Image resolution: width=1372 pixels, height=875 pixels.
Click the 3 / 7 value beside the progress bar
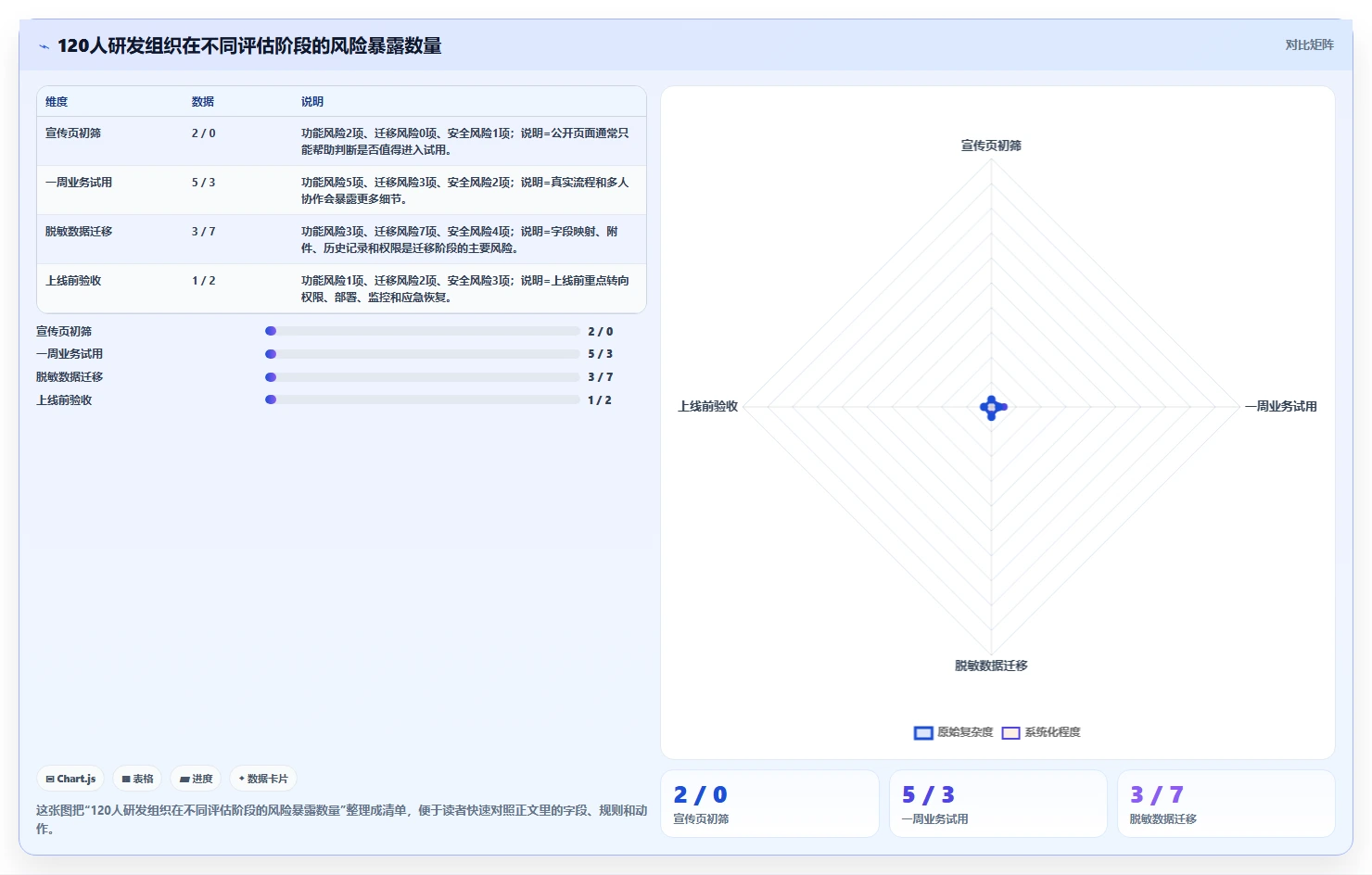600,377
